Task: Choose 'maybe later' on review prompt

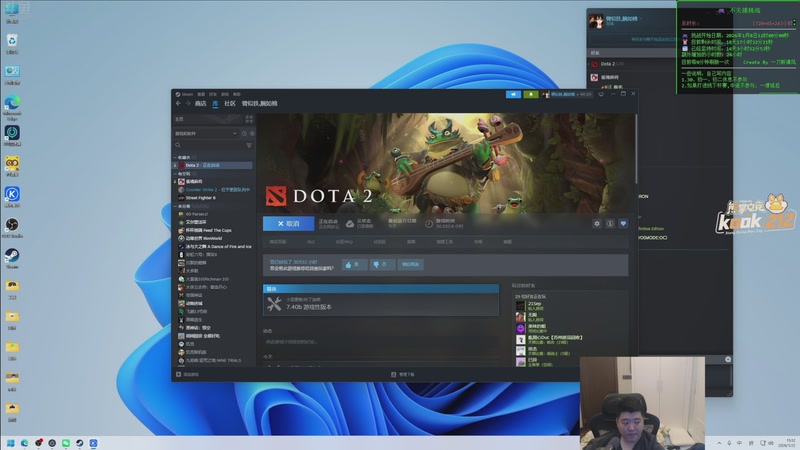Action: pyautogui.click(x=410, y=264)
